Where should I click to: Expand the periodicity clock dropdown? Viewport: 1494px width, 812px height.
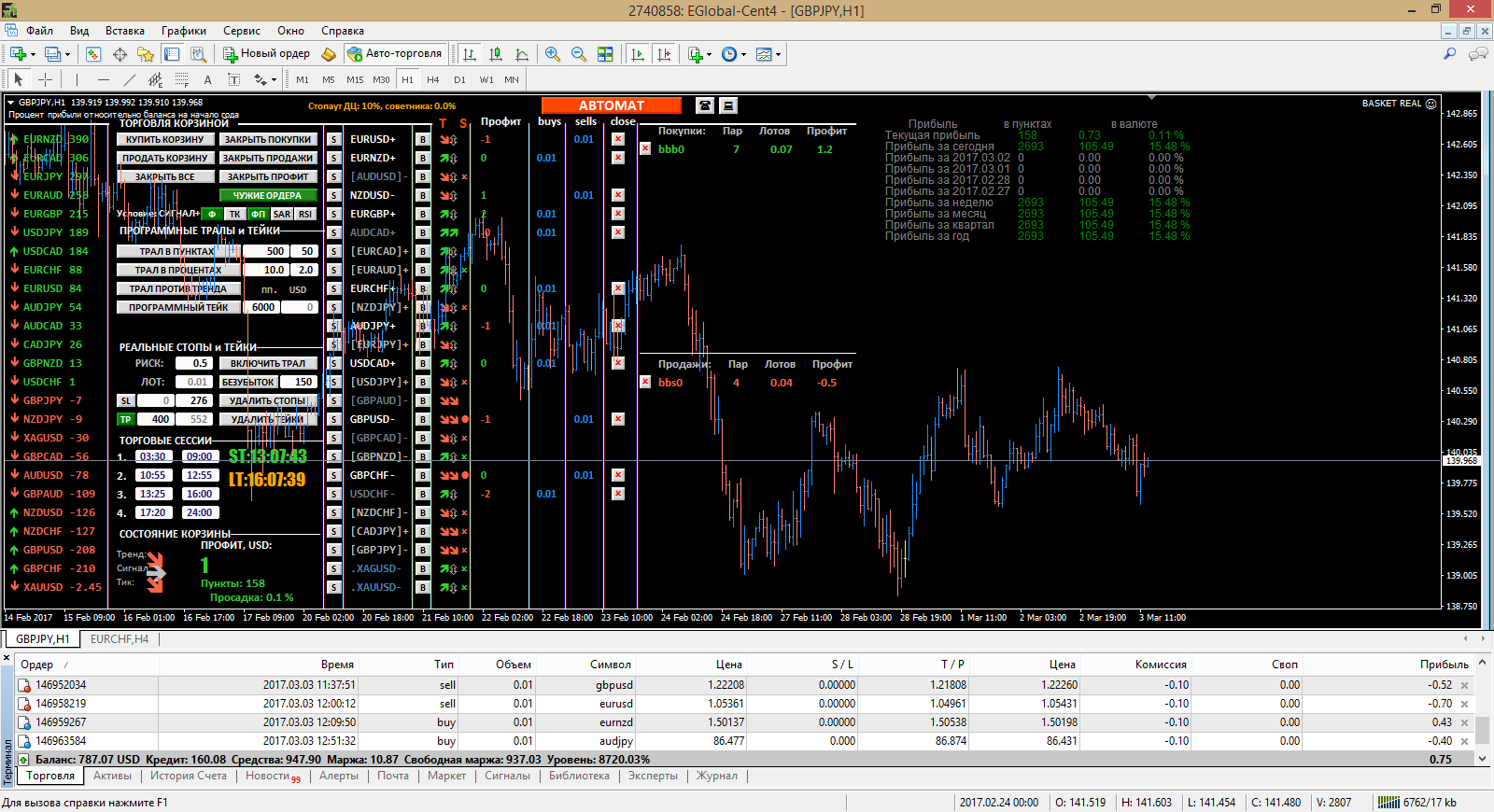click(x=743, y=54)
